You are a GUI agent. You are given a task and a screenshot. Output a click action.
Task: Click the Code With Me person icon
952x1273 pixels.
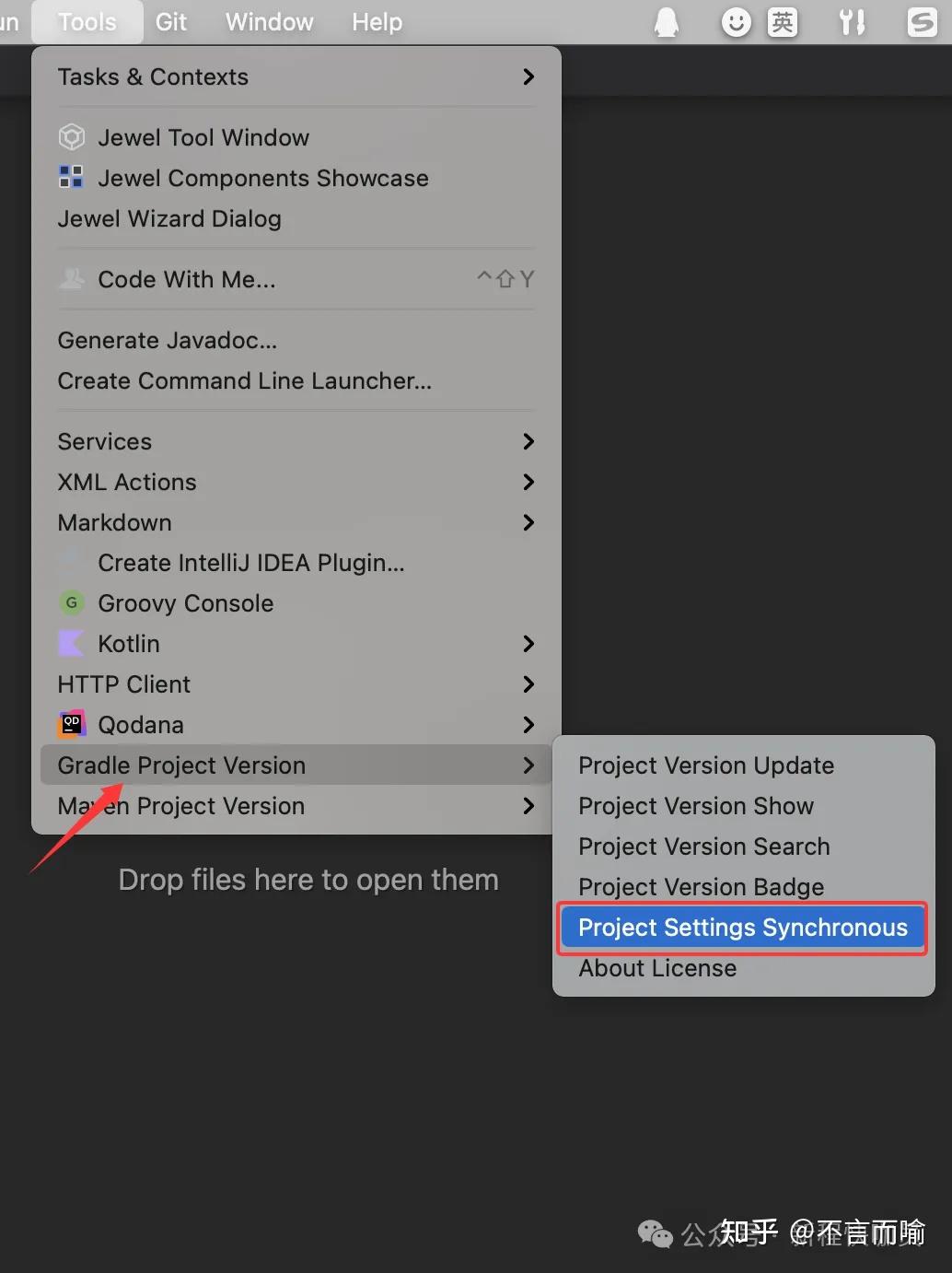pos(71,278)
